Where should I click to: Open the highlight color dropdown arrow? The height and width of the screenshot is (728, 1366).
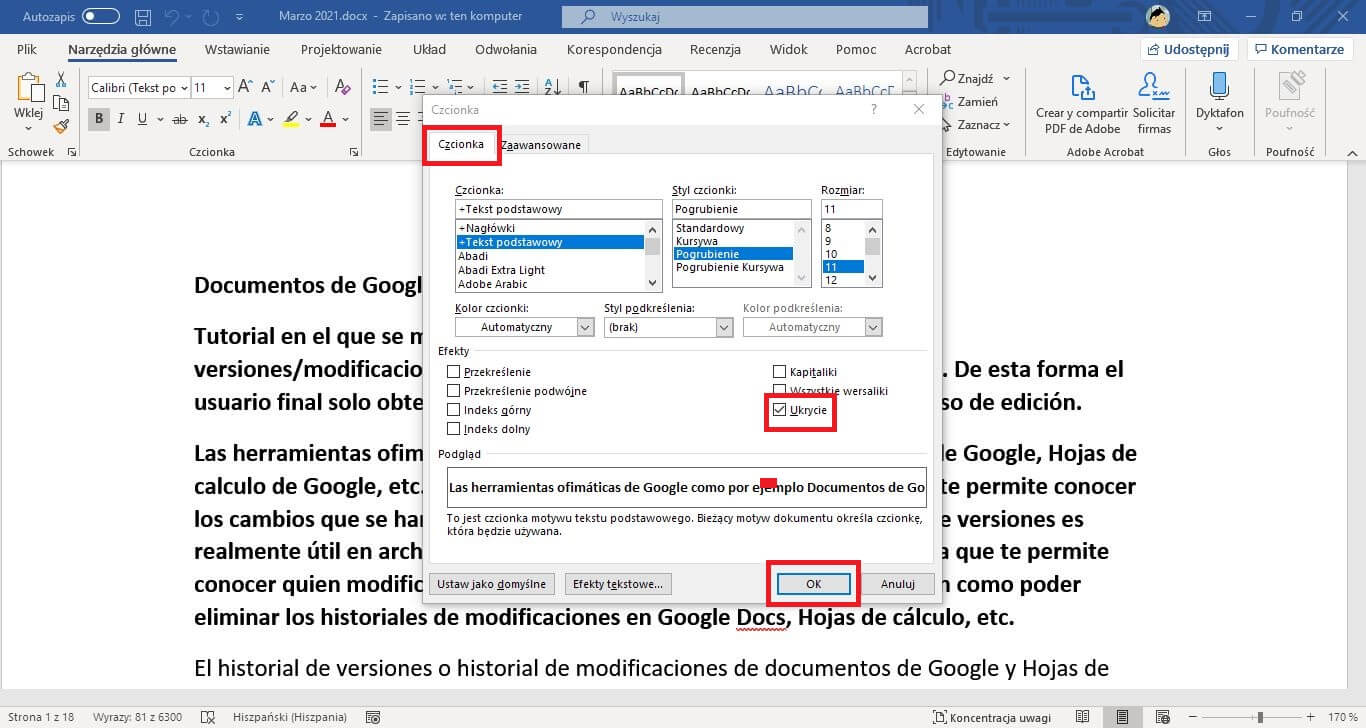pyautogui.click(x=308, y=119)
